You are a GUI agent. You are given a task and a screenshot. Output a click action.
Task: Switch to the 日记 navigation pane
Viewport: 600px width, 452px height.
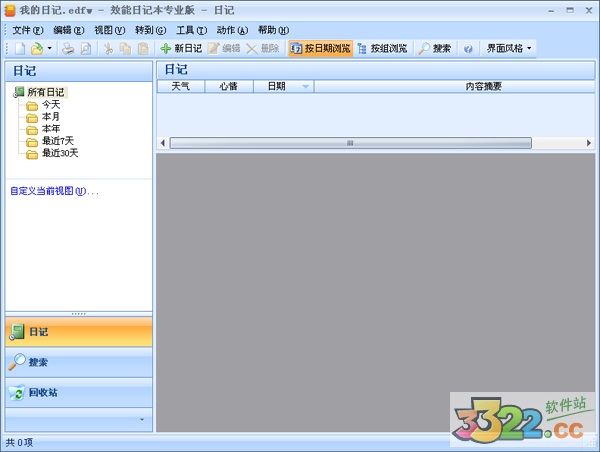78,332
